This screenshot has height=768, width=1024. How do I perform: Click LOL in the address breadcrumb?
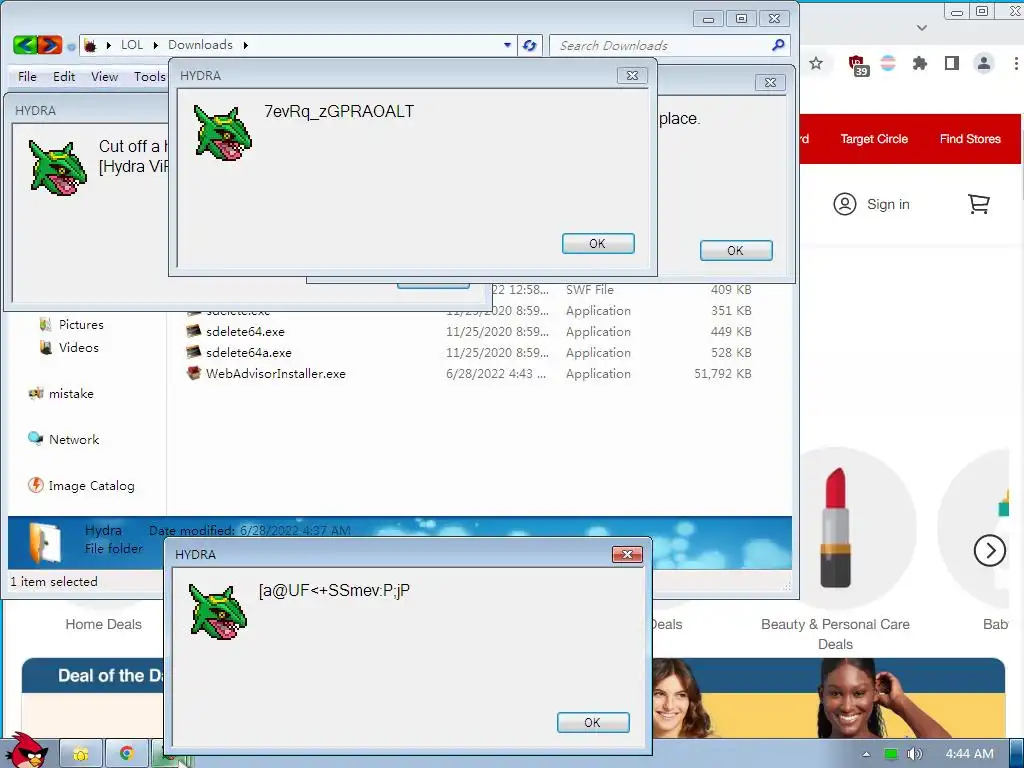132,45
